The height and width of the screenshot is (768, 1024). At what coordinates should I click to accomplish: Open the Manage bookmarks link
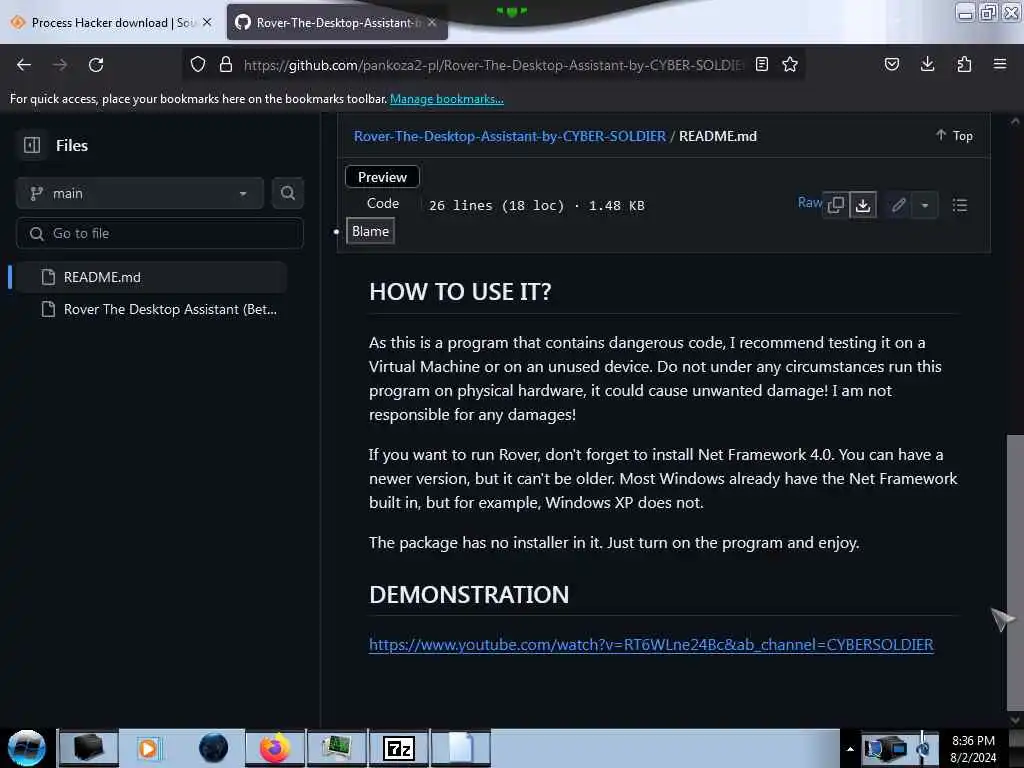tap(447, 99)
